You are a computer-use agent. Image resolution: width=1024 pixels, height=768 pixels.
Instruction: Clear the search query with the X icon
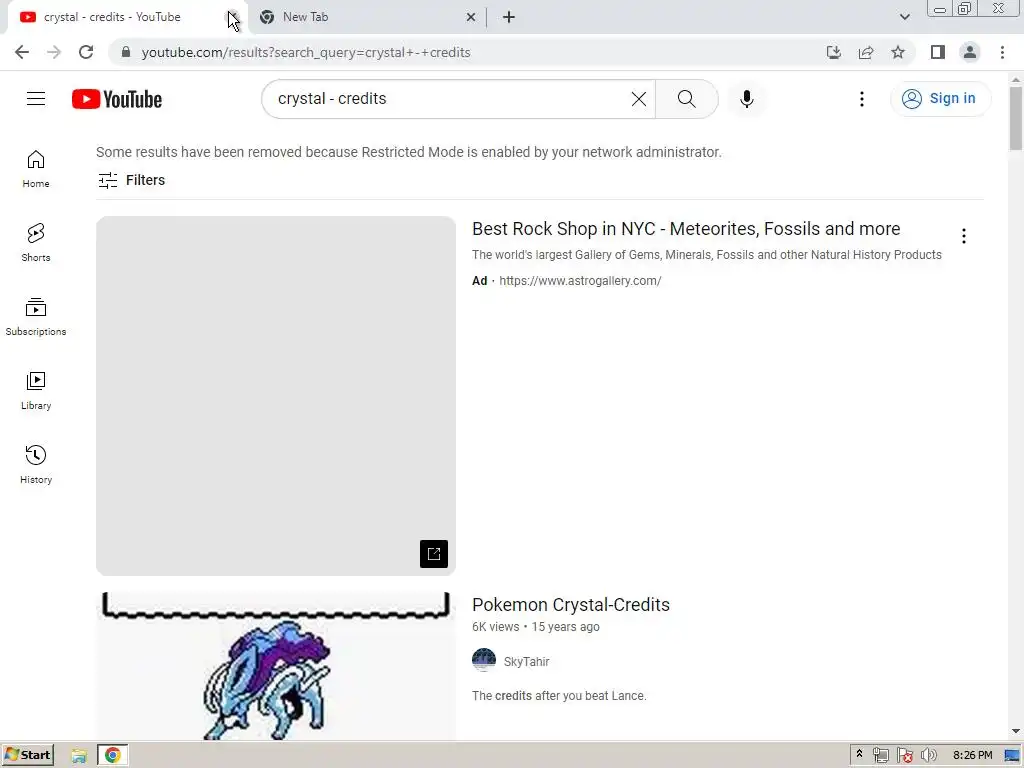click(x=639, y=99)
